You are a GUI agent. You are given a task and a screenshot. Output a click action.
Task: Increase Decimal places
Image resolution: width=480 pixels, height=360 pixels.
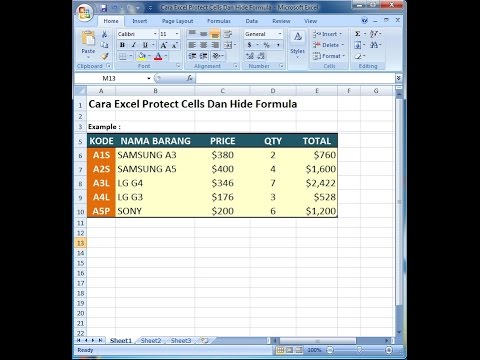click(250, 56)
